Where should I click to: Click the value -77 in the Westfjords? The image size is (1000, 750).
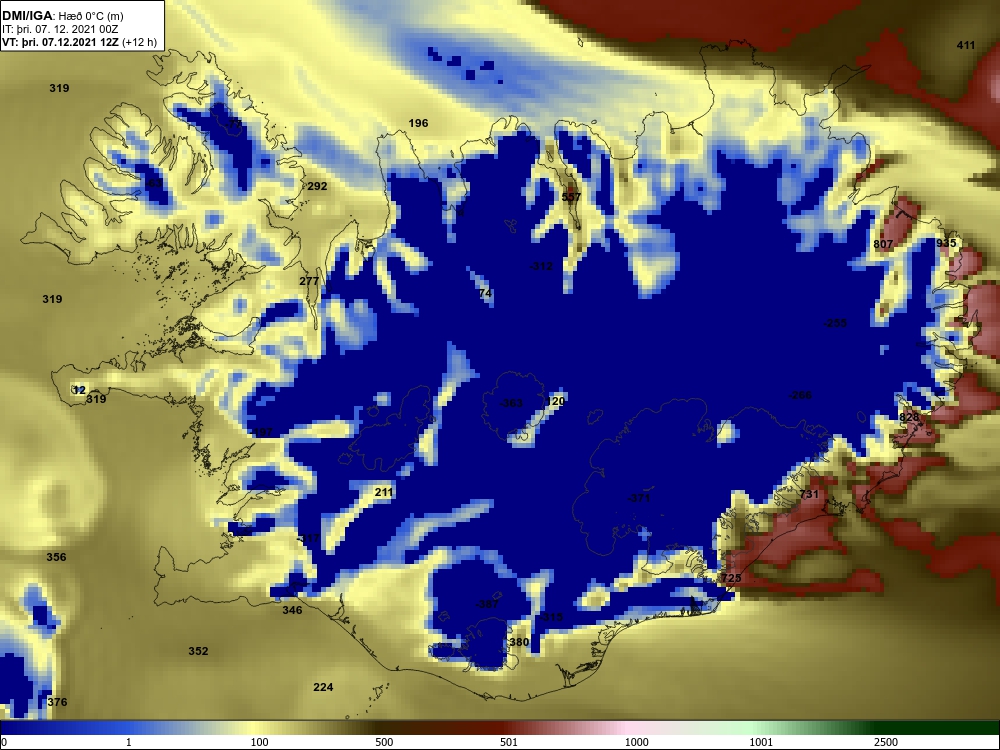[x=234, y=124]
